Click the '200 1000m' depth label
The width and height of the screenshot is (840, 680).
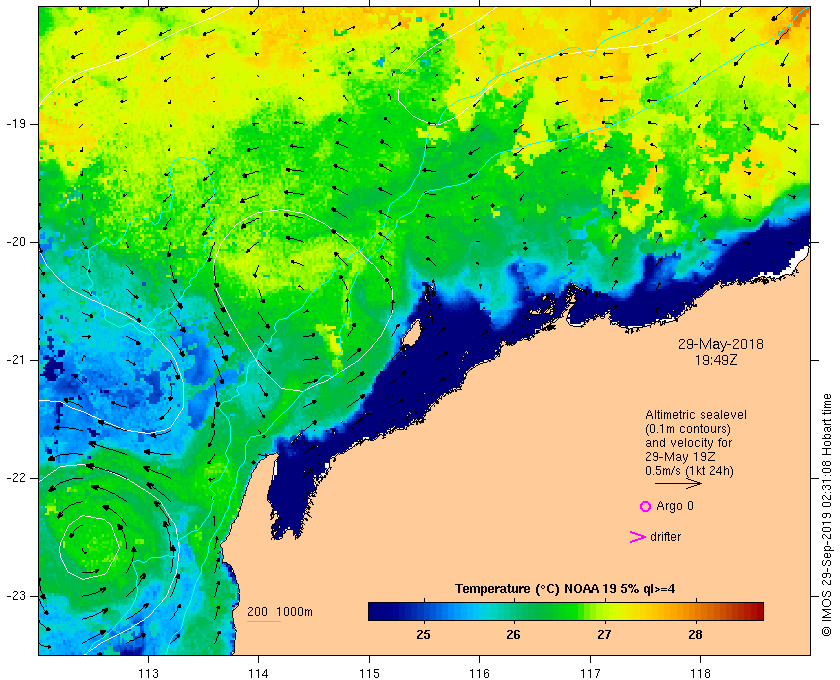(x=280, y=611)
